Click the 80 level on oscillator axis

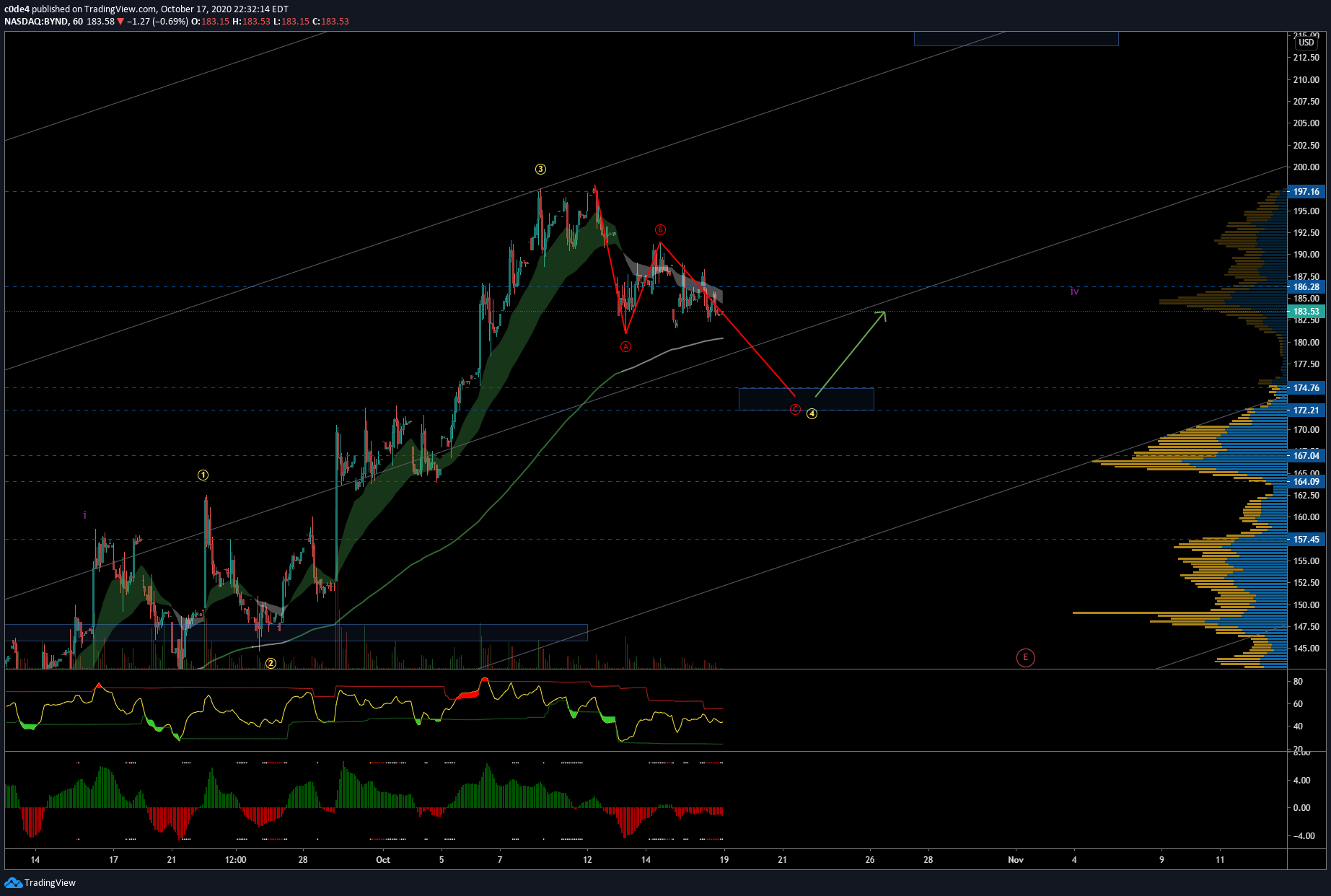[x=1298, y=682]
